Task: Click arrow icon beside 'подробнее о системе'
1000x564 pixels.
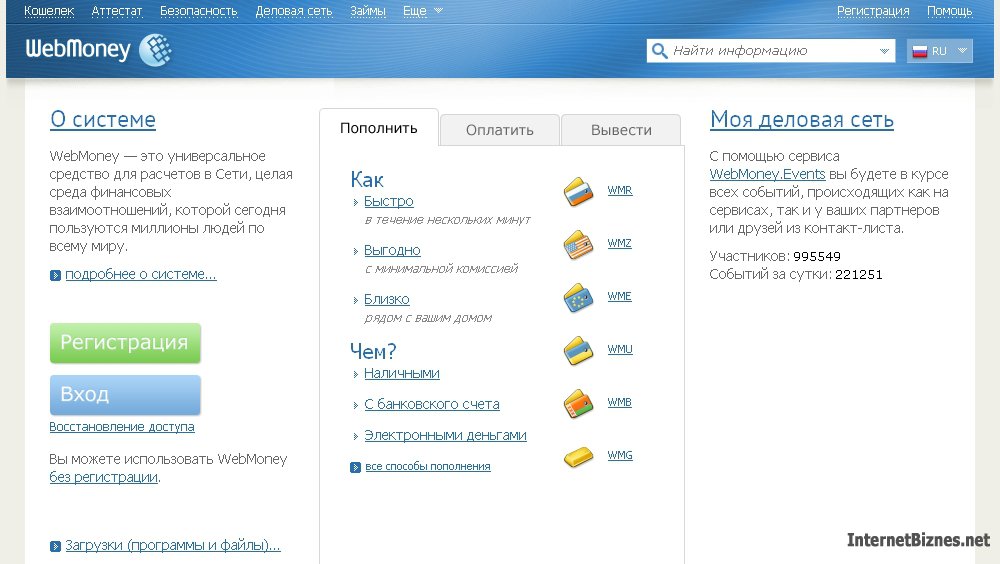Action: click(55, 276)
